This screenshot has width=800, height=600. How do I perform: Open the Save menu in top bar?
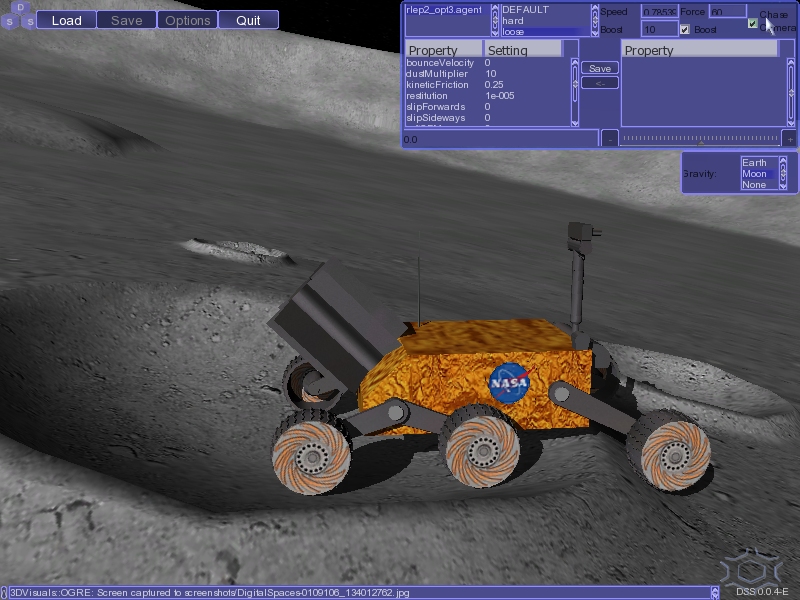click(127, 20)
